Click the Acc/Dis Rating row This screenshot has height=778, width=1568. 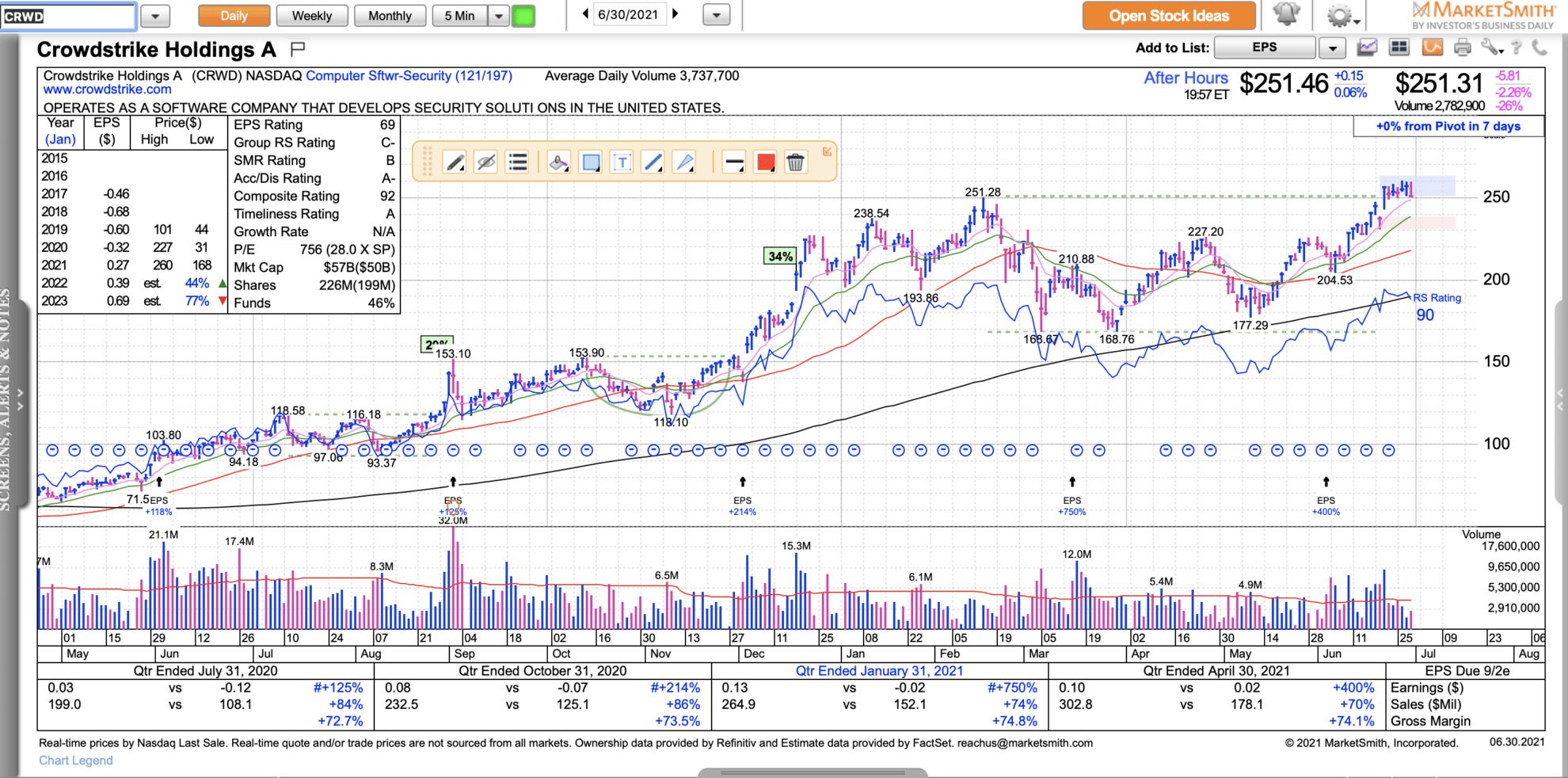click(314, 178)
